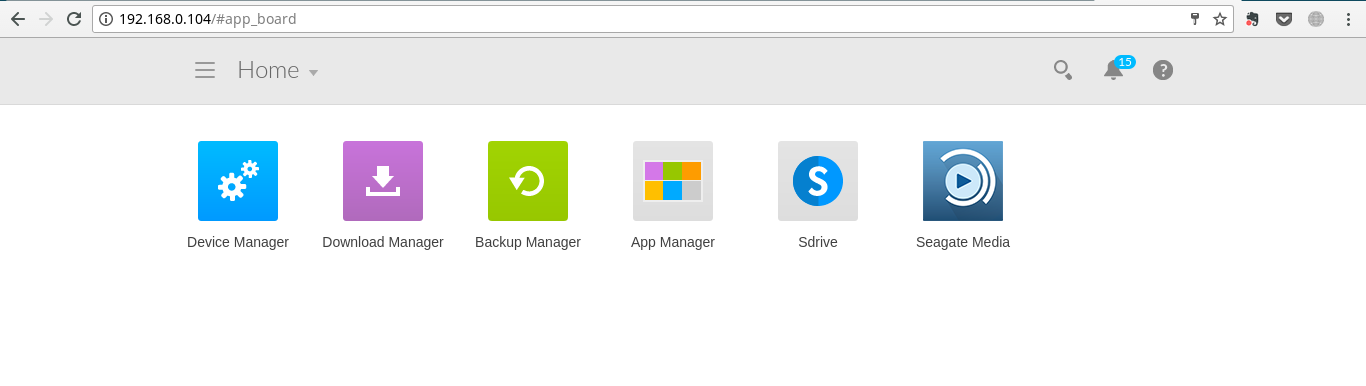Open the Evernote extension icon
Viewport: 1366px width, 386px height.
(1252, 19)
